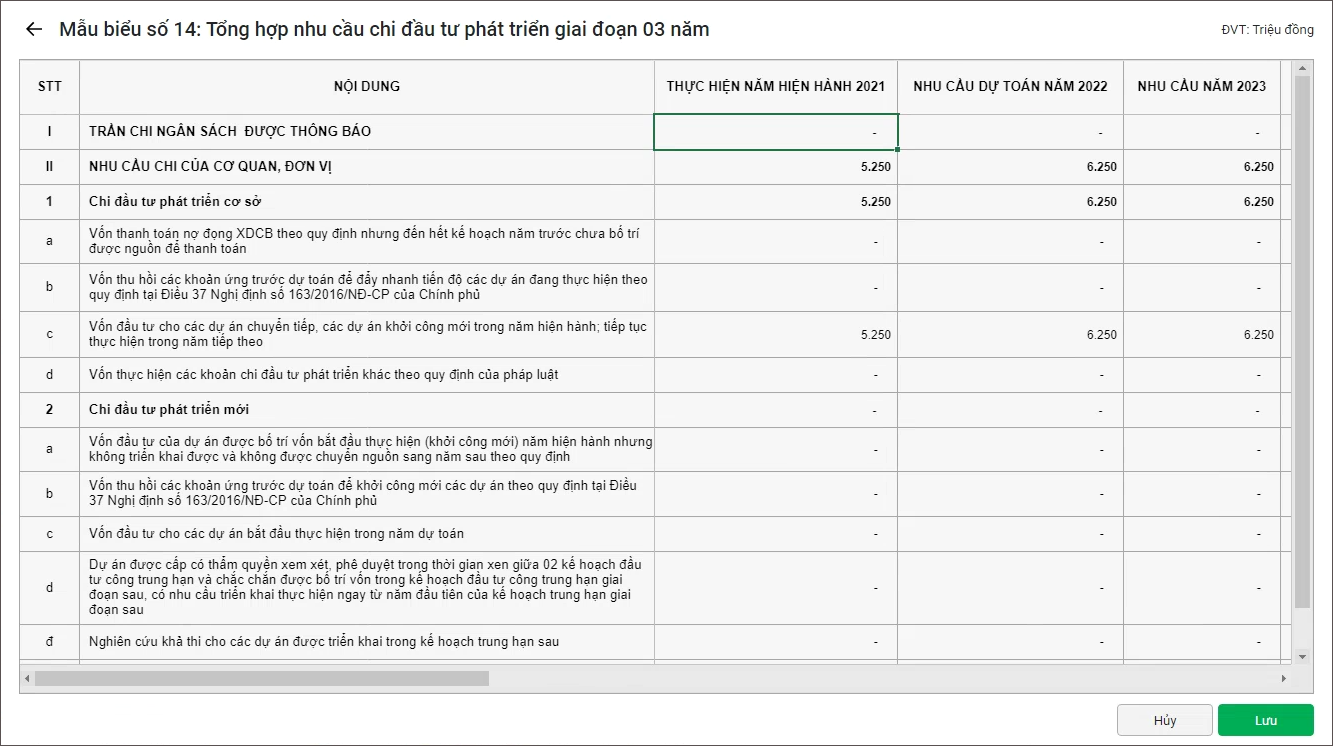
Task: Select 2021 cell of TRẦN CHI NGÂN SÁCH row
Action: pyautogui.click(x=776, y=132)
